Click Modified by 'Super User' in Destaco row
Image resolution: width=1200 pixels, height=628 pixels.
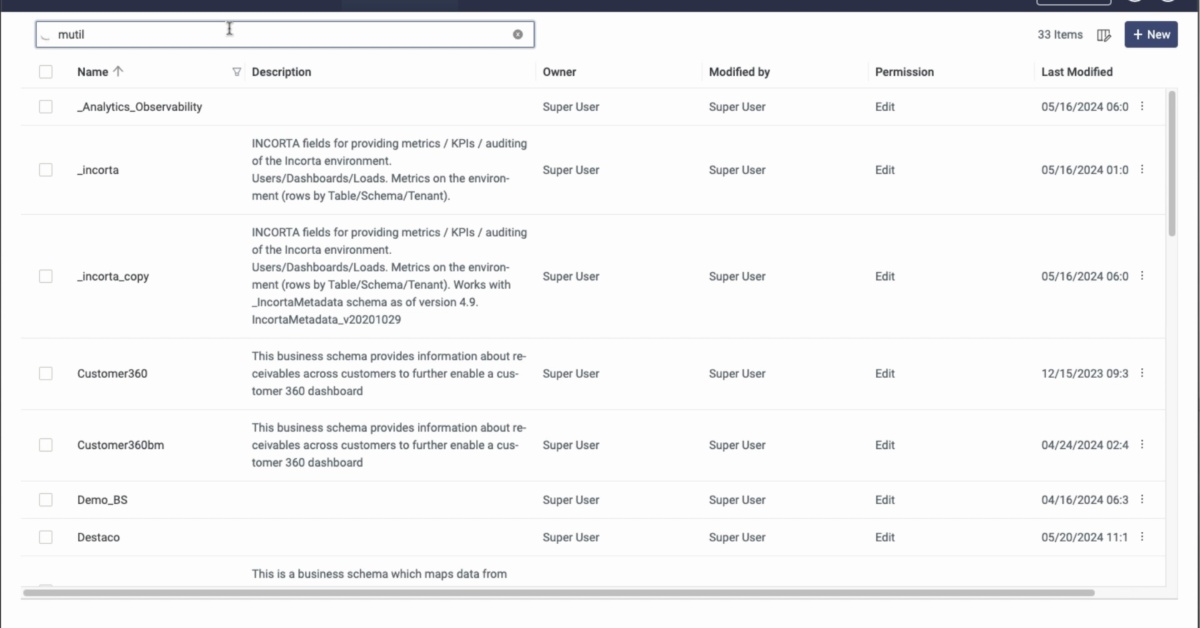click(737, 537)
